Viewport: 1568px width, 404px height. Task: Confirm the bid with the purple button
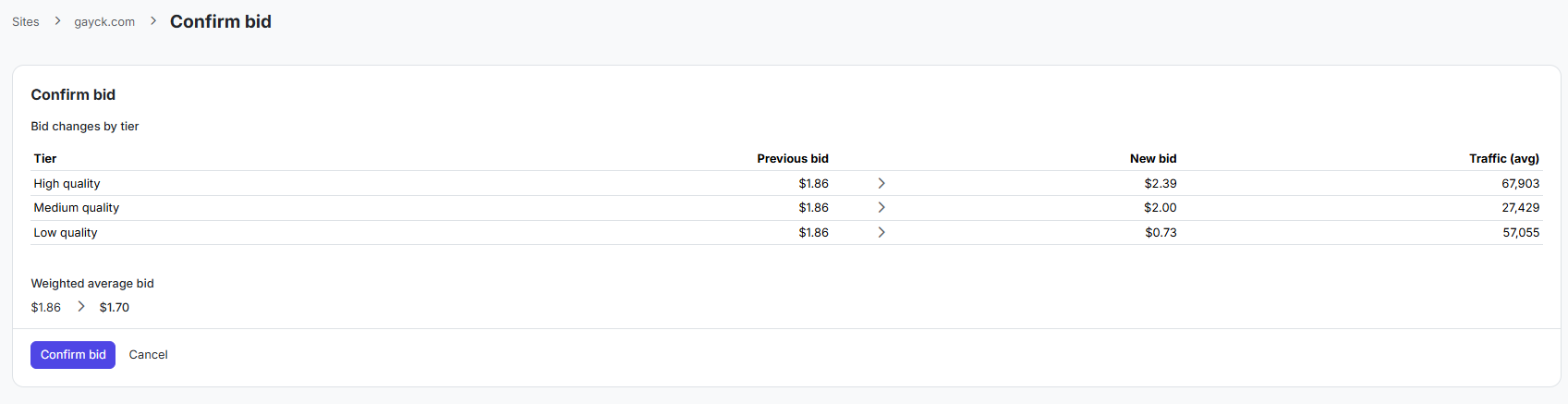[x=73, y=355]
